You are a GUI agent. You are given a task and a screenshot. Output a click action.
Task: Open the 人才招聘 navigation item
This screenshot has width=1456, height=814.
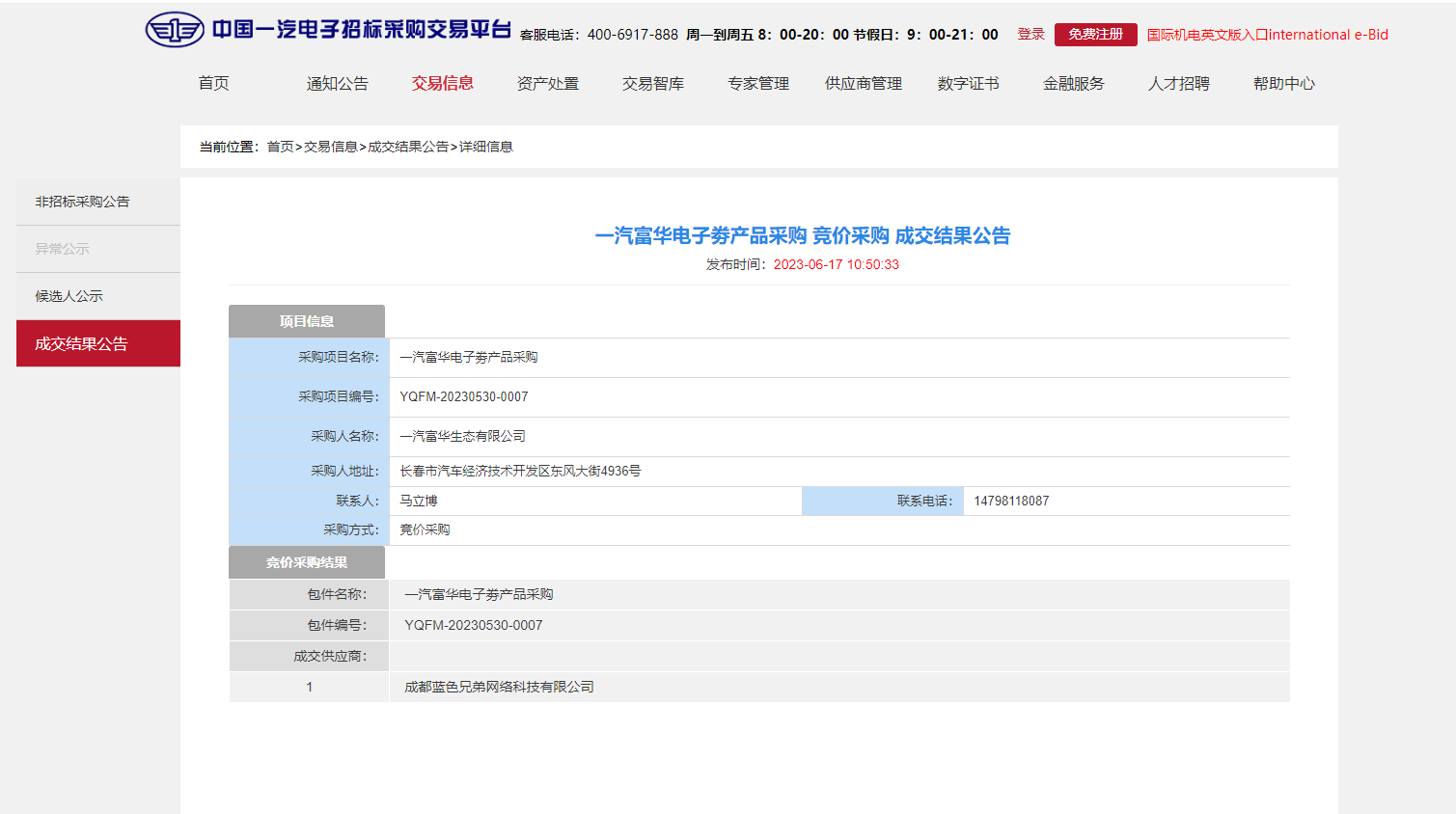click(x=1178, y=83)
